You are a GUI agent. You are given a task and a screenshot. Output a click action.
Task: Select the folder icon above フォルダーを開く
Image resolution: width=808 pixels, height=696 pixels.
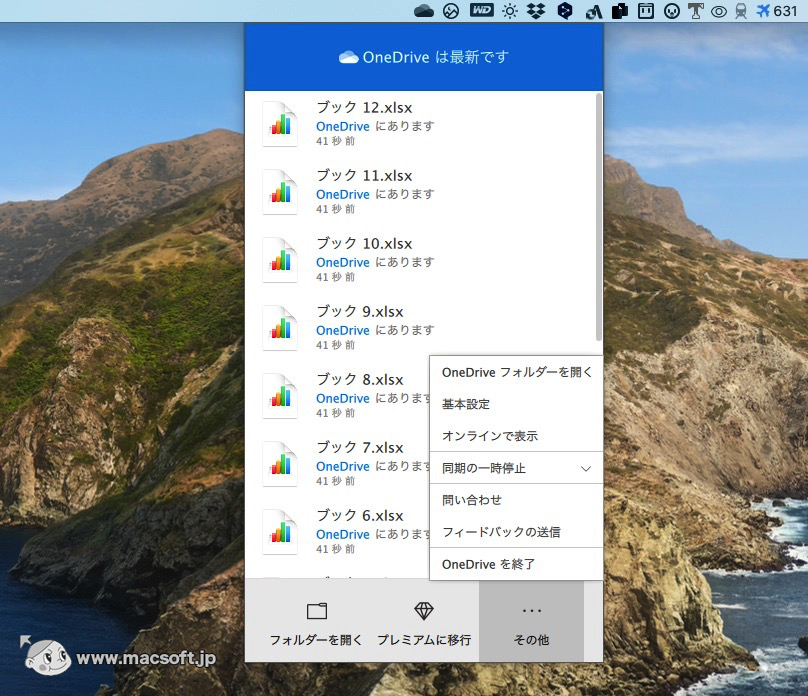coord(315,609)
